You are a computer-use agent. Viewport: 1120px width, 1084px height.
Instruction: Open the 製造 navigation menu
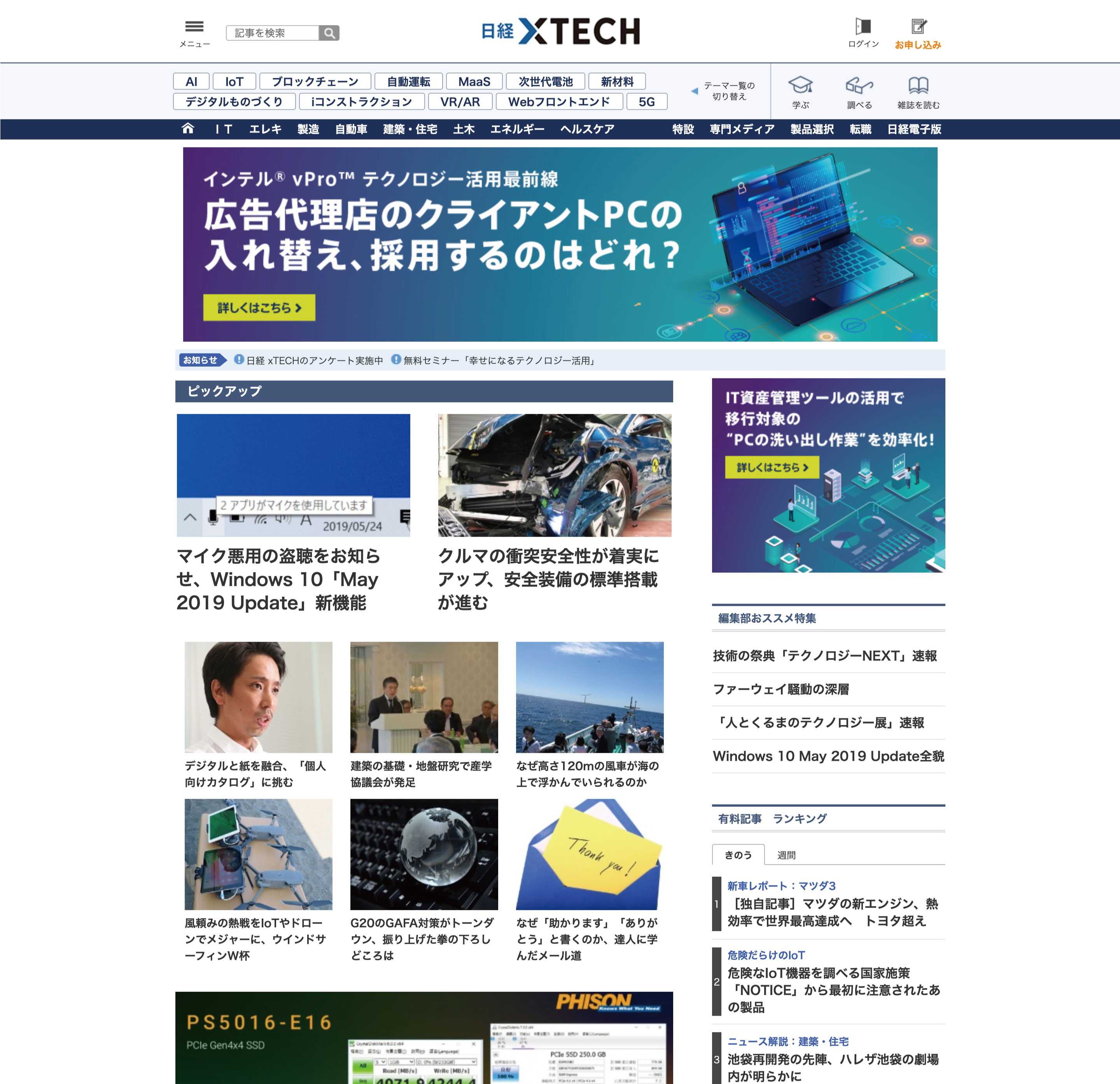[x=308, y=129]
